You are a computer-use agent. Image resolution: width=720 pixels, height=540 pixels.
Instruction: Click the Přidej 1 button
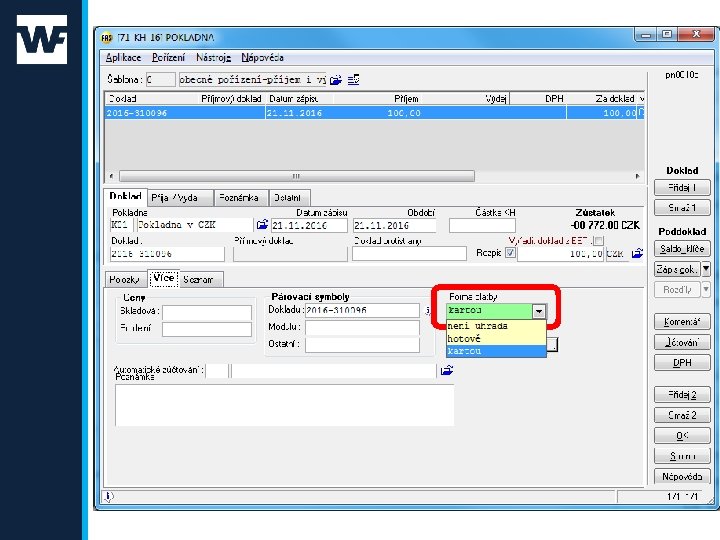[682, 187]
